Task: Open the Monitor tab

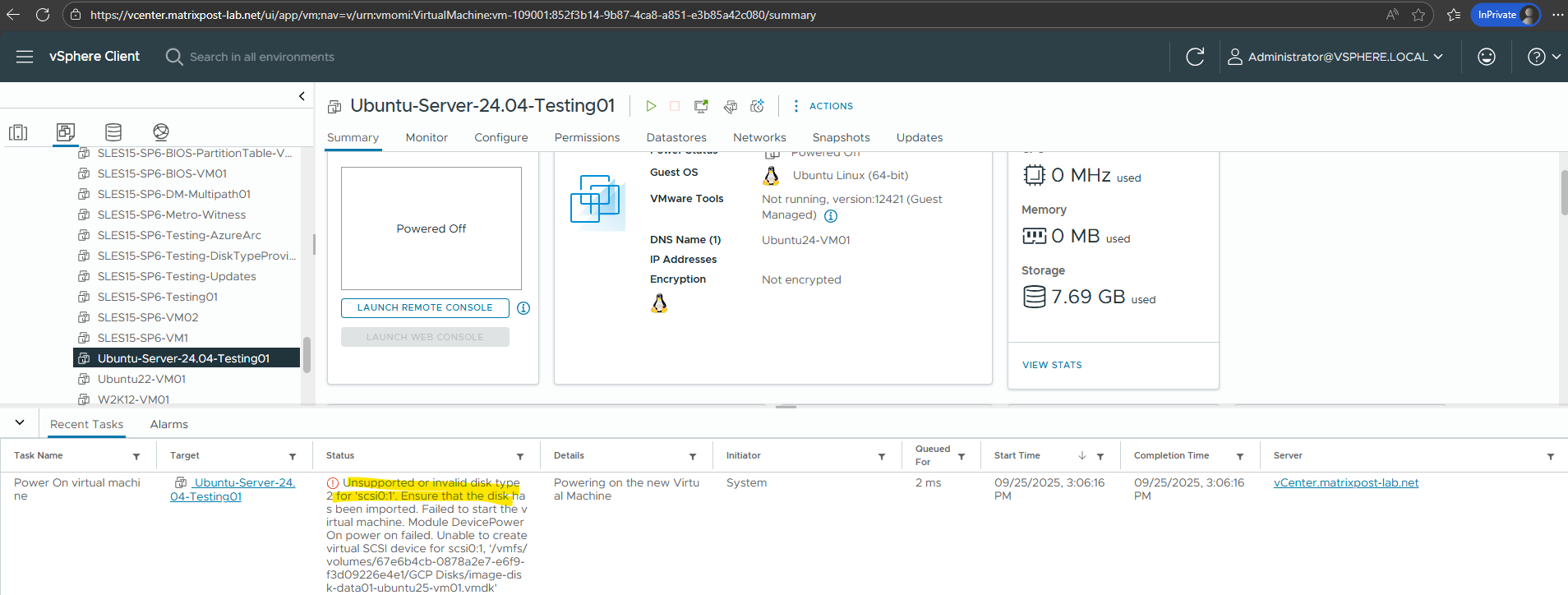Action: coord(427,137)
